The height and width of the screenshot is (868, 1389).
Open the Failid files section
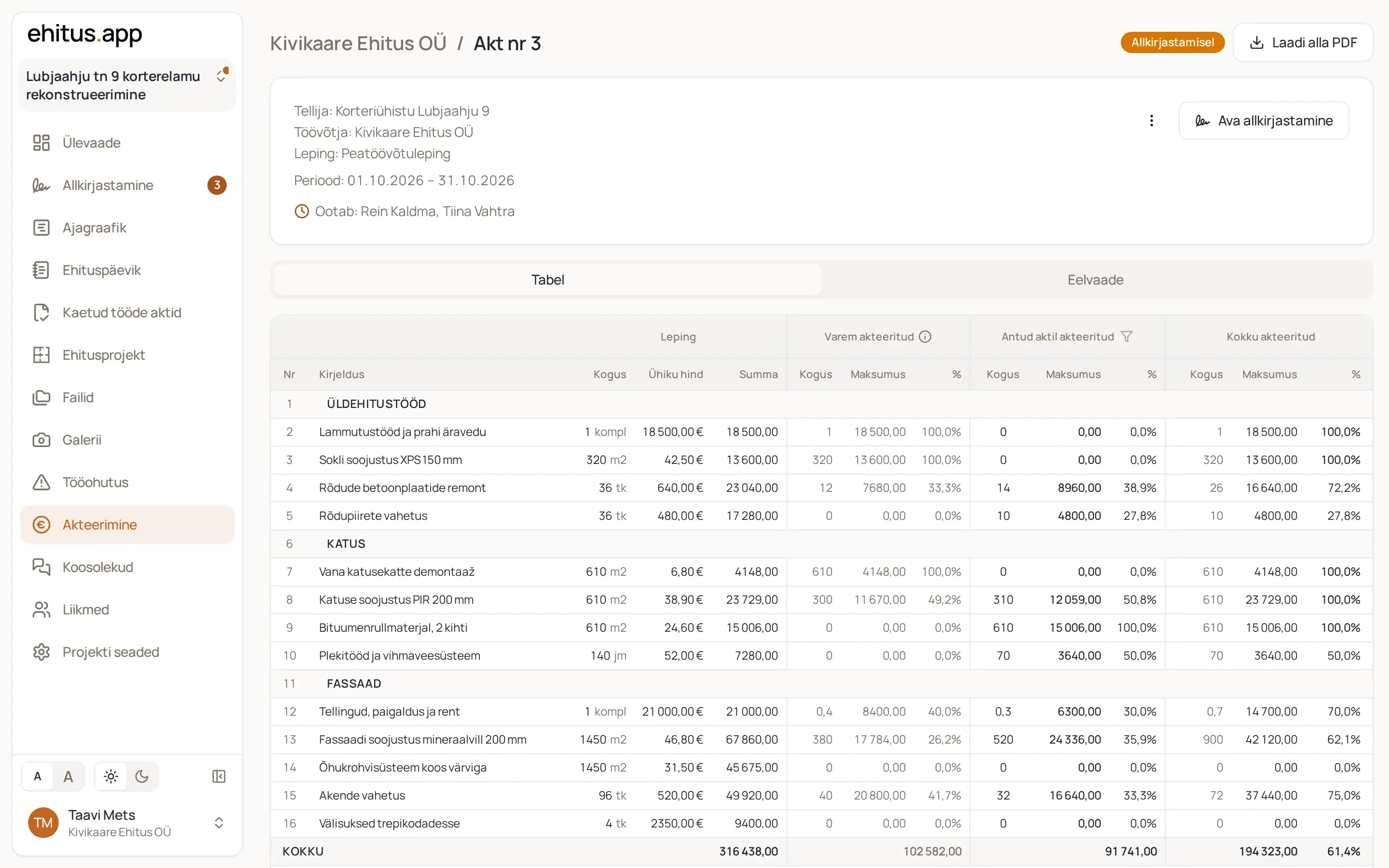(x=127, y=397)
